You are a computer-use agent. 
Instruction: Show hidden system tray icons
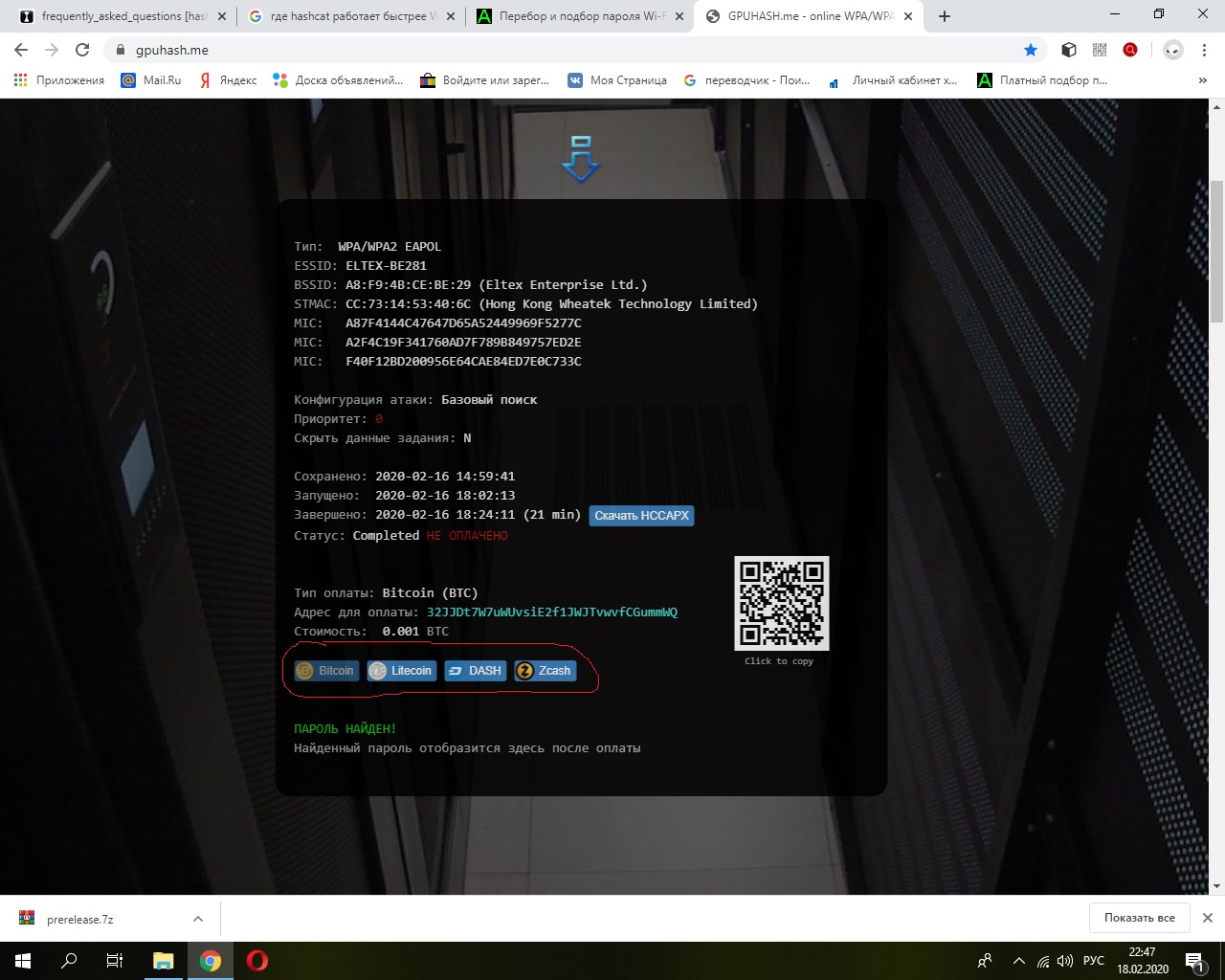[x=1018, y=961]
